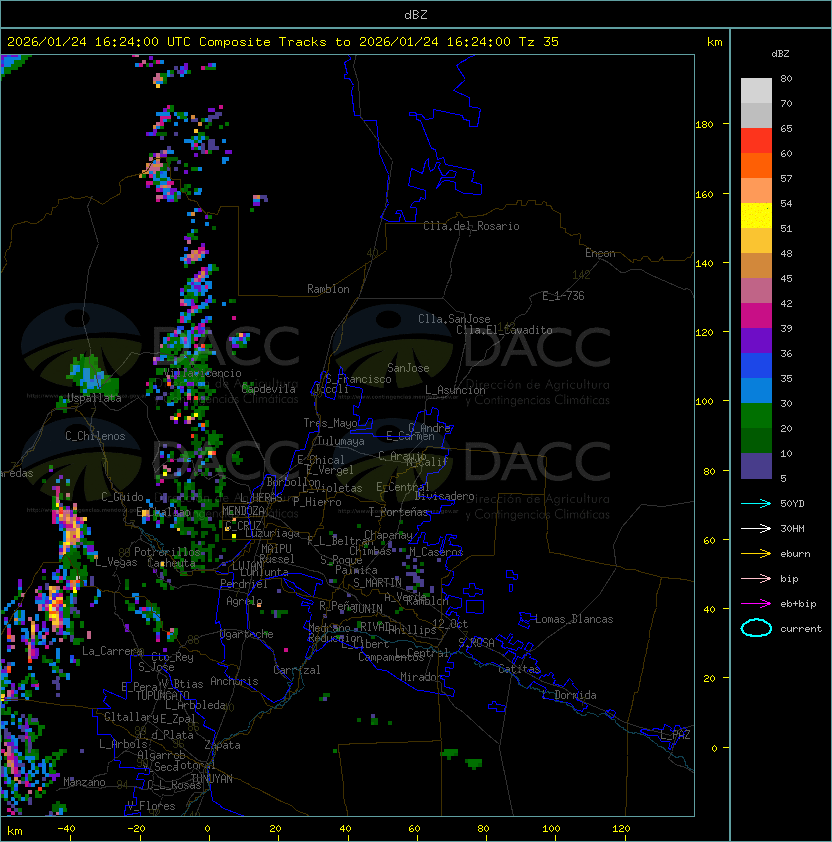Click the 'Lomas_Blancas' location label
The image size is (832, 842).
[574, 619]
